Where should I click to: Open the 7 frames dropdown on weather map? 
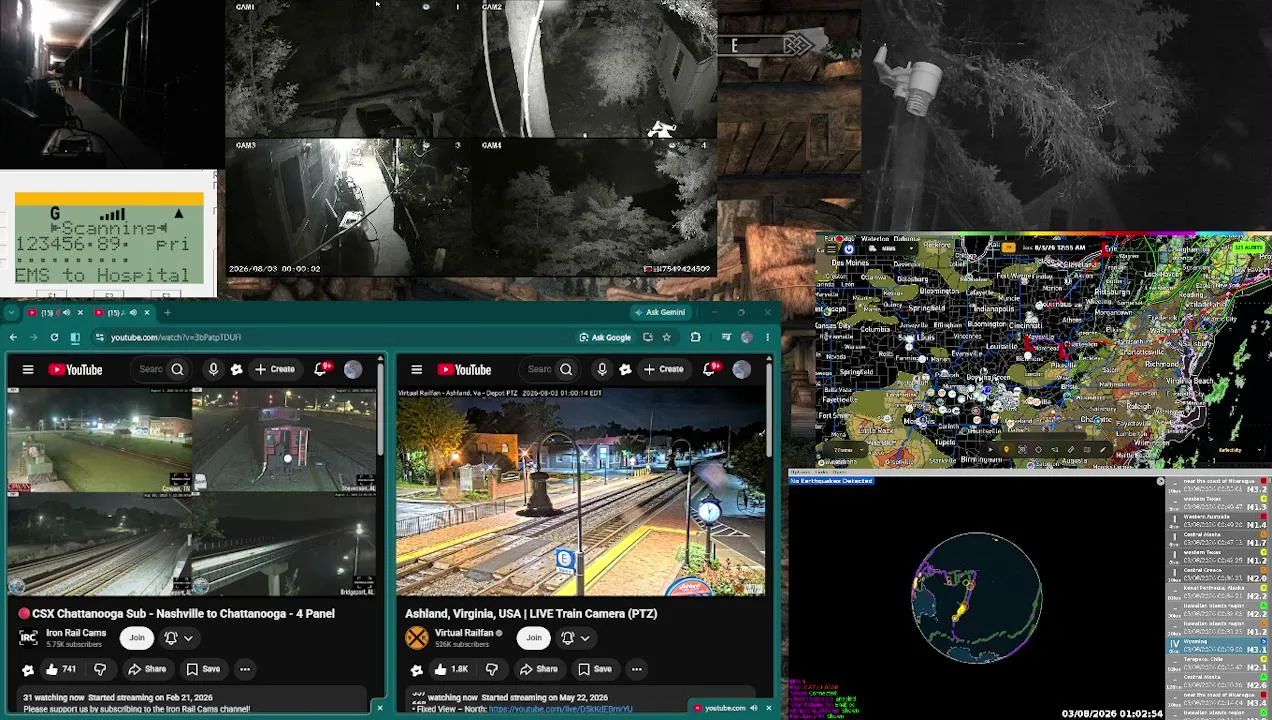pos(844,450)
